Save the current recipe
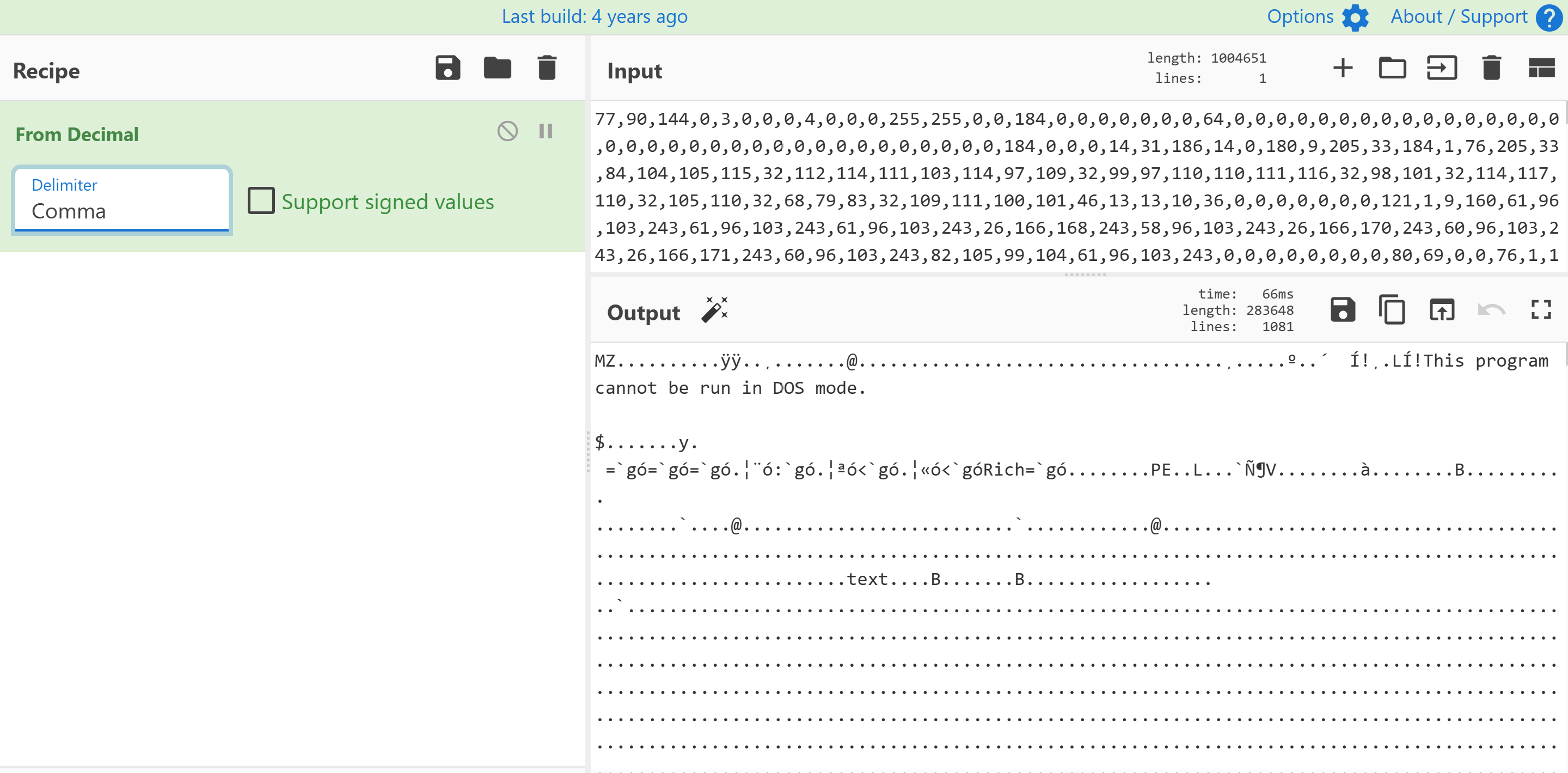The width and height of the screenshot is (1568, 773). (448, 68)
